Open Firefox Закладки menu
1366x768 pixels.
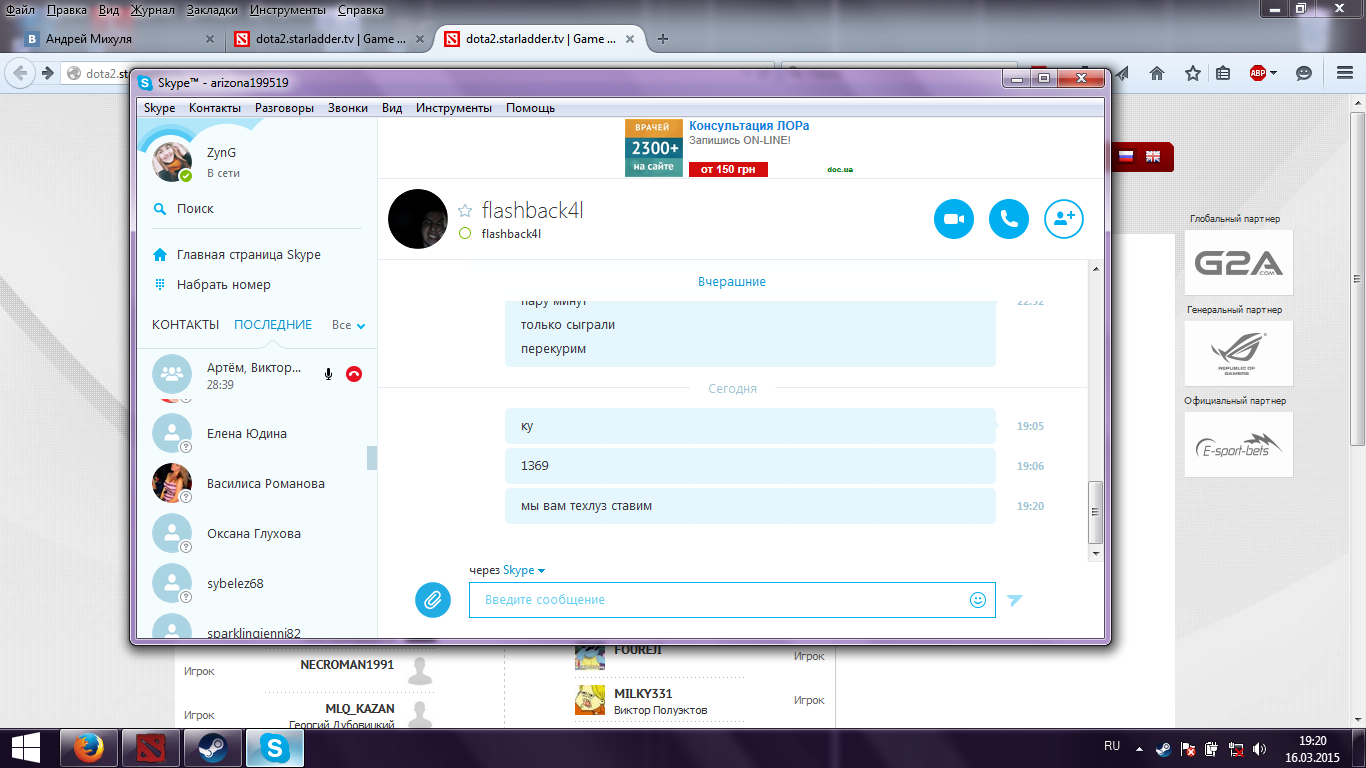[212, 10]
